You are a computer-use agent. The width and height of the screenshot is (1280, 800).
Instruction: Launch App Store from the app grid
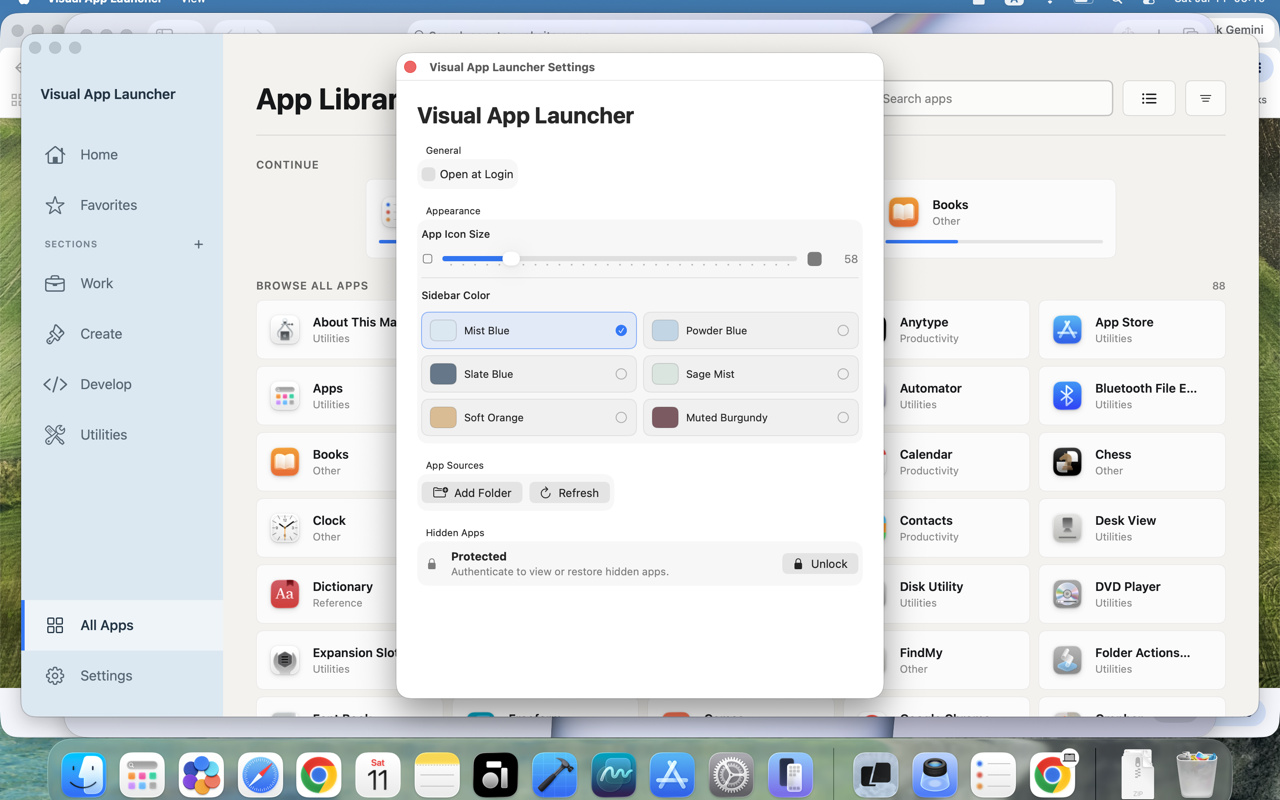point(1132,330)
